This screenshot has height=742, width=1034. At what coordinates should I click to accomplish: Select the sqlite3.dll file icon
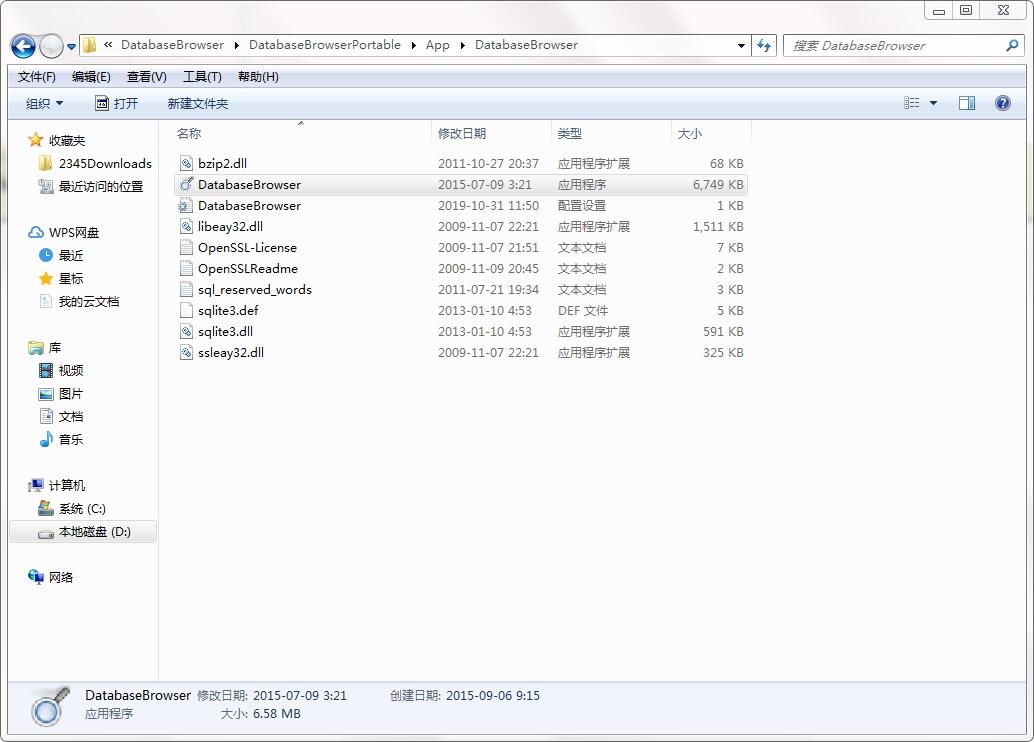click(187, 332)
